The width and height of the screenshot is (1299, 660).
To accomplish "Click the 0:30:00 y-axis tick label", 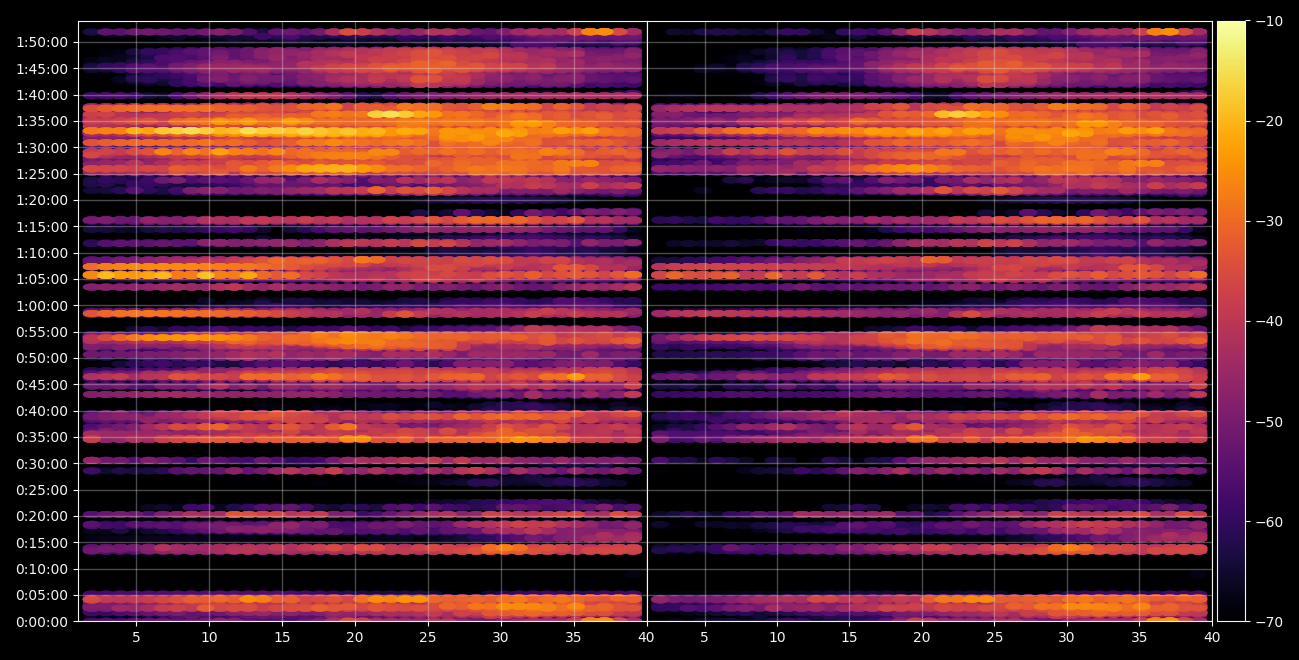I will (42, 464).
